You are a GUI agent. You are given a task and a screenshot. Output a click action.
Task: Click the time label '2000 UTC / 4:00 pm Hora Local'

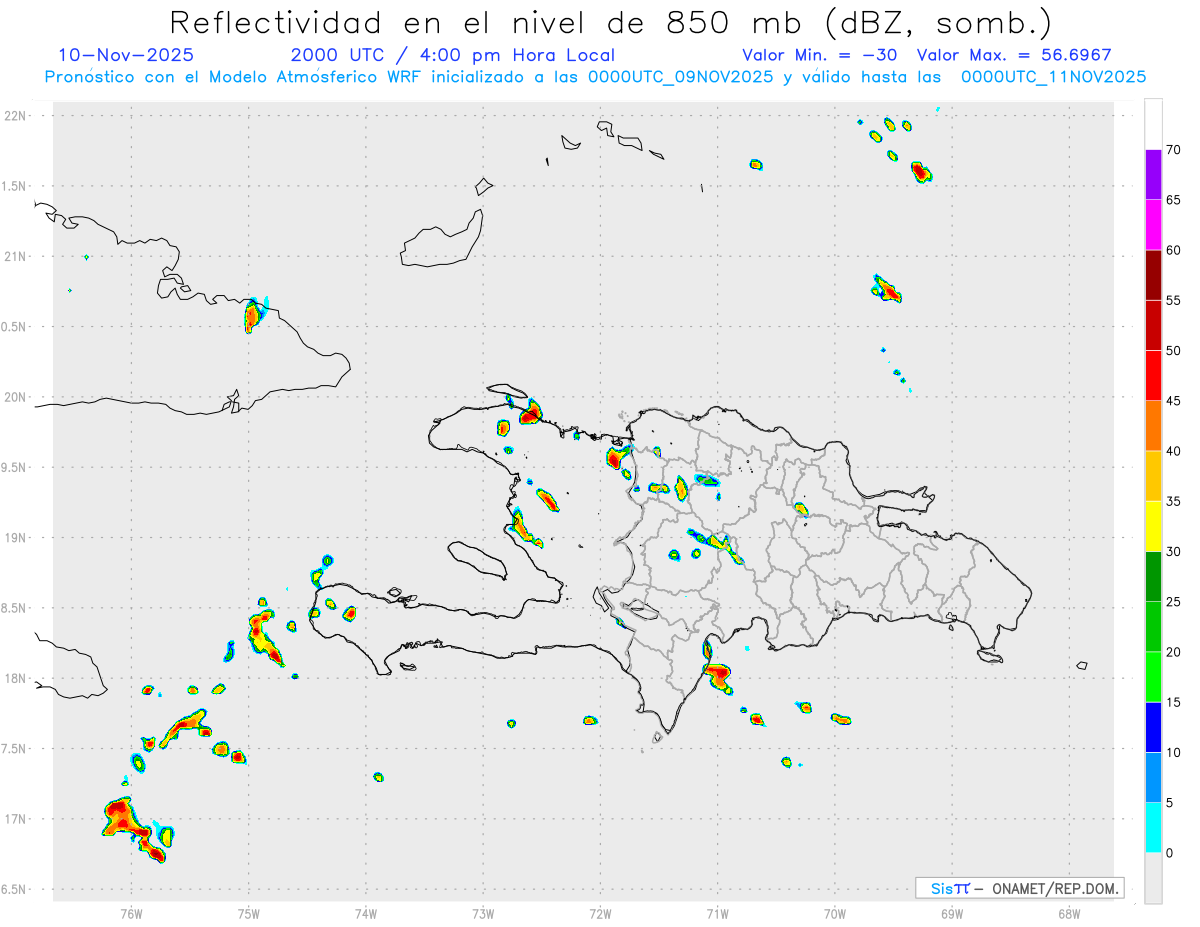click(x=453, y=55)
